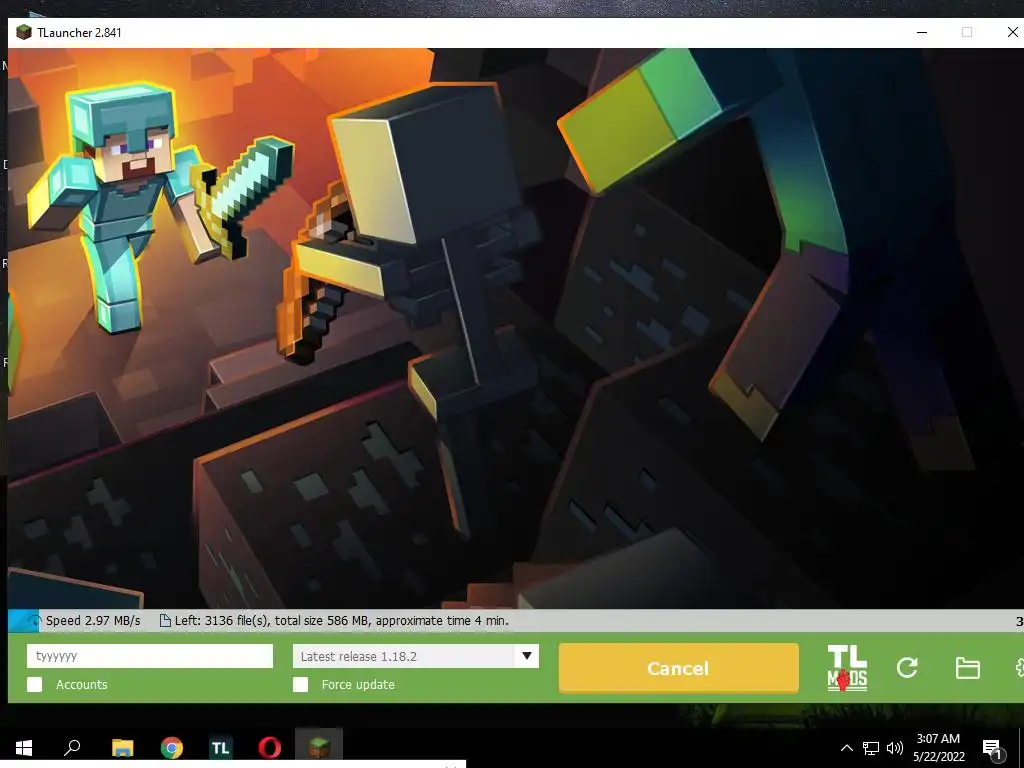Open the volume control tray icon
Viewport: 1024px width, 768px height.
pyautogui.click(x=895, y=748)
